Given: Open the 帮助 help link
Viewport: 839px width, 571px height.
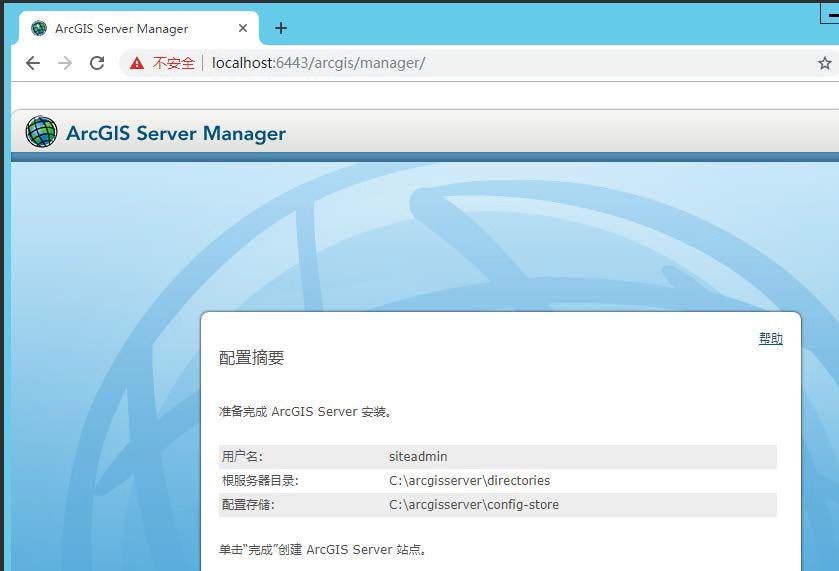Looking at the screenshot, I should (x=771, y=338).
